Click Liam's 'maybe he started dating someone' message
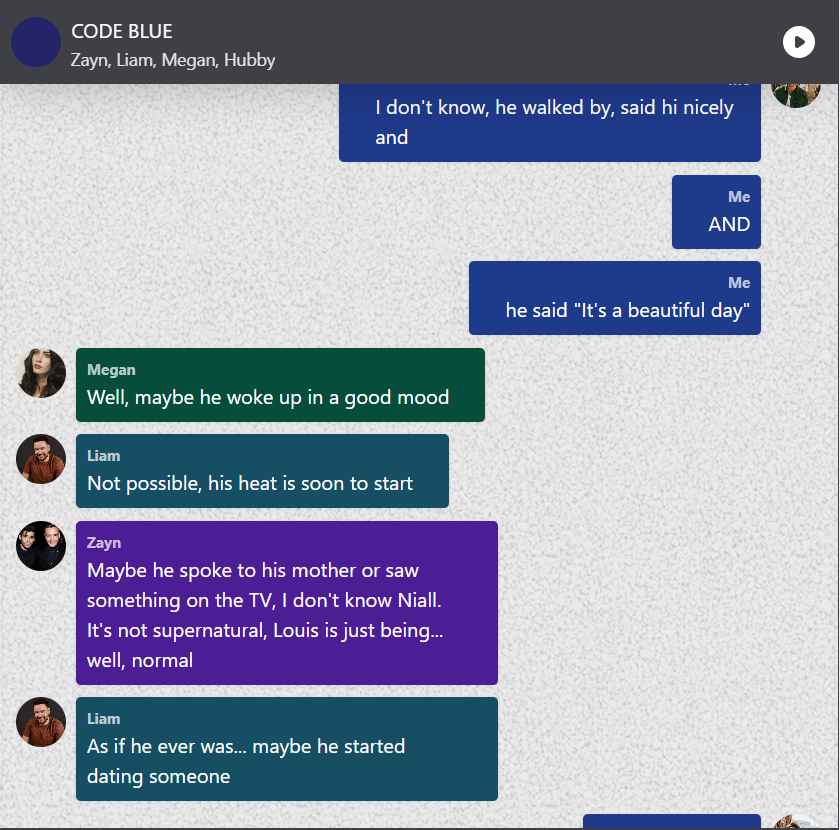The image size is (840, 830). click(x=287, y=749)
